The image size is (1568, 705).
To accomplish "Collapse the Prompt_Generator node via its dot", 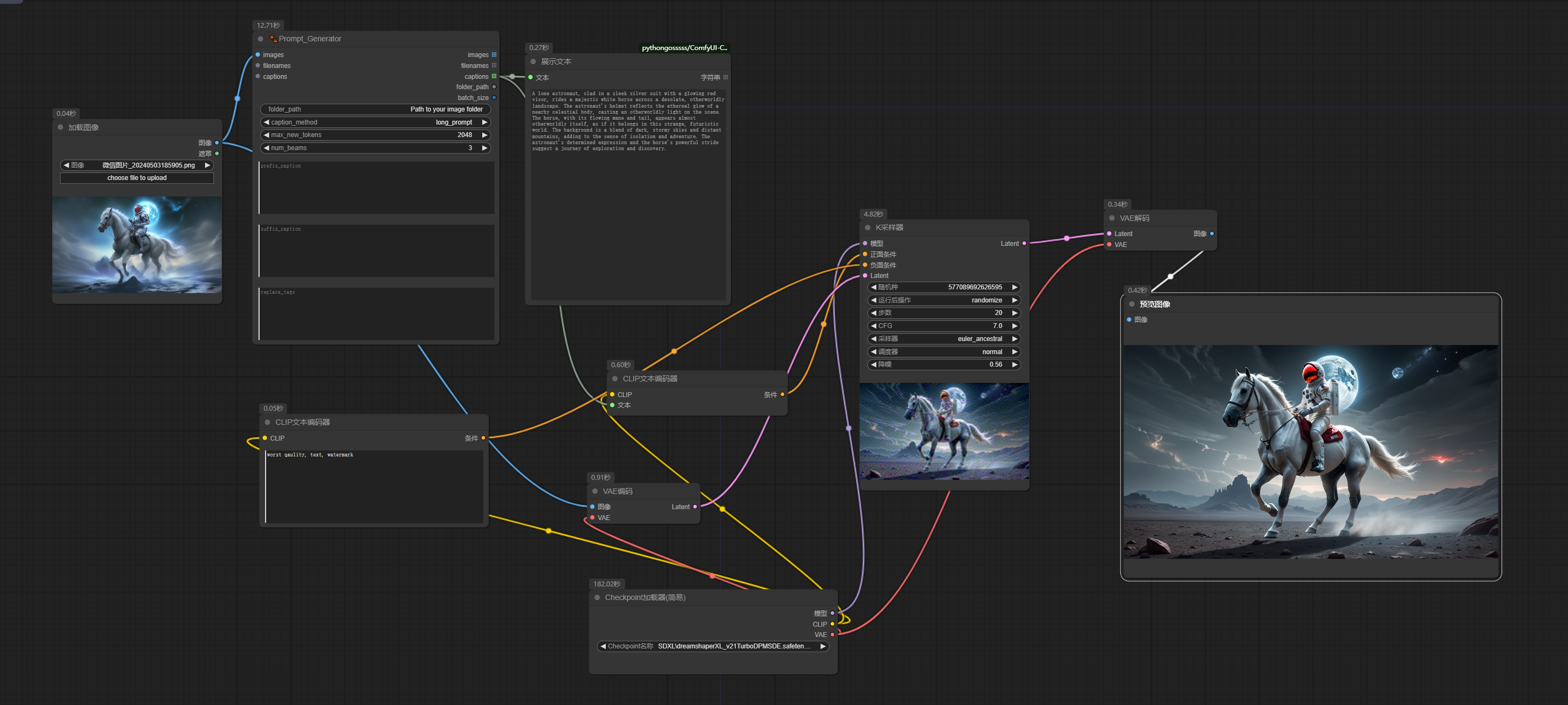I will point(261,39).
